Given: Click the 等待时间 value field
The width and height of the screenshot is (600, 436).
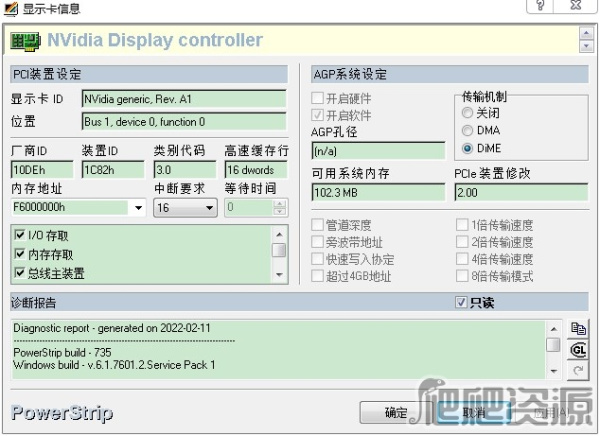Looking at the screenshot, I should pyautogui.click(x=249, y=207).
